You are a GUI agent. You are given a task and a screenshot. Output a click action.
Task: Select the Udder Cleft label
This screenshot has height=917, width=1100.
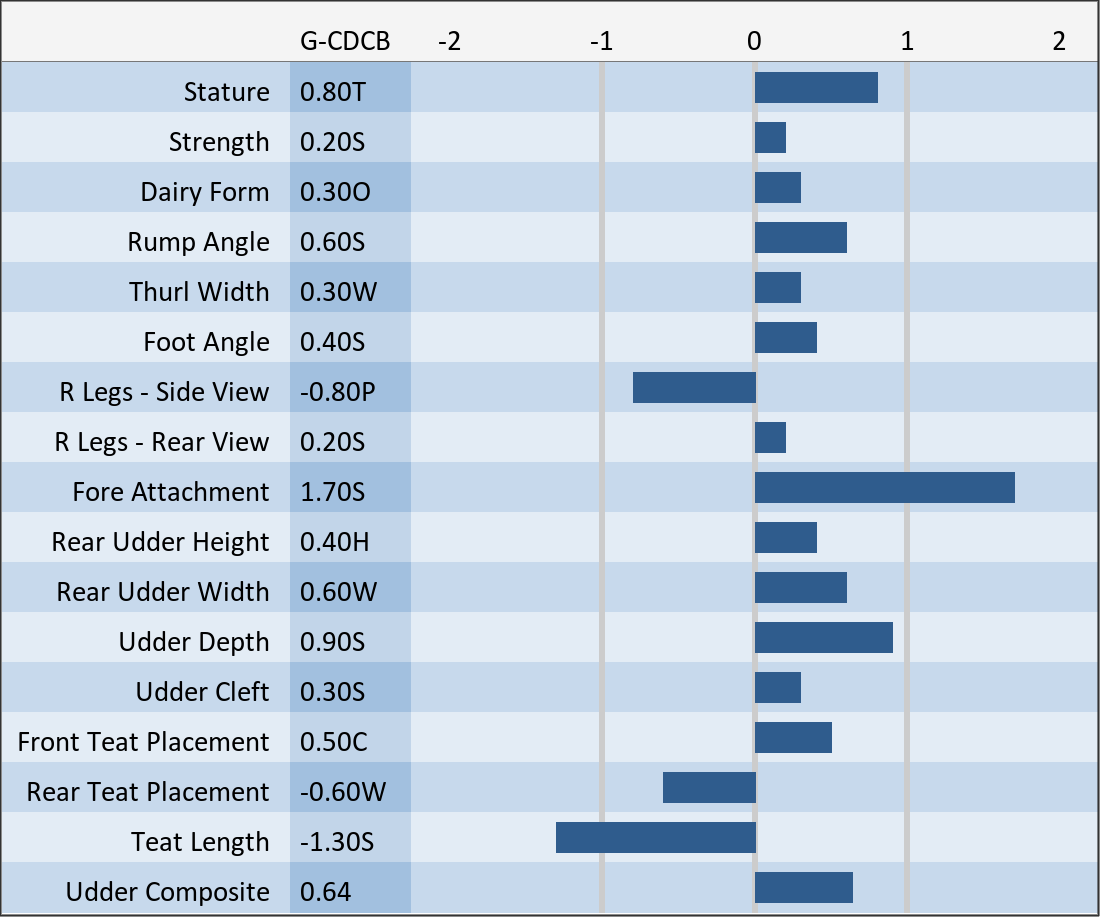[x=202, y=692]
